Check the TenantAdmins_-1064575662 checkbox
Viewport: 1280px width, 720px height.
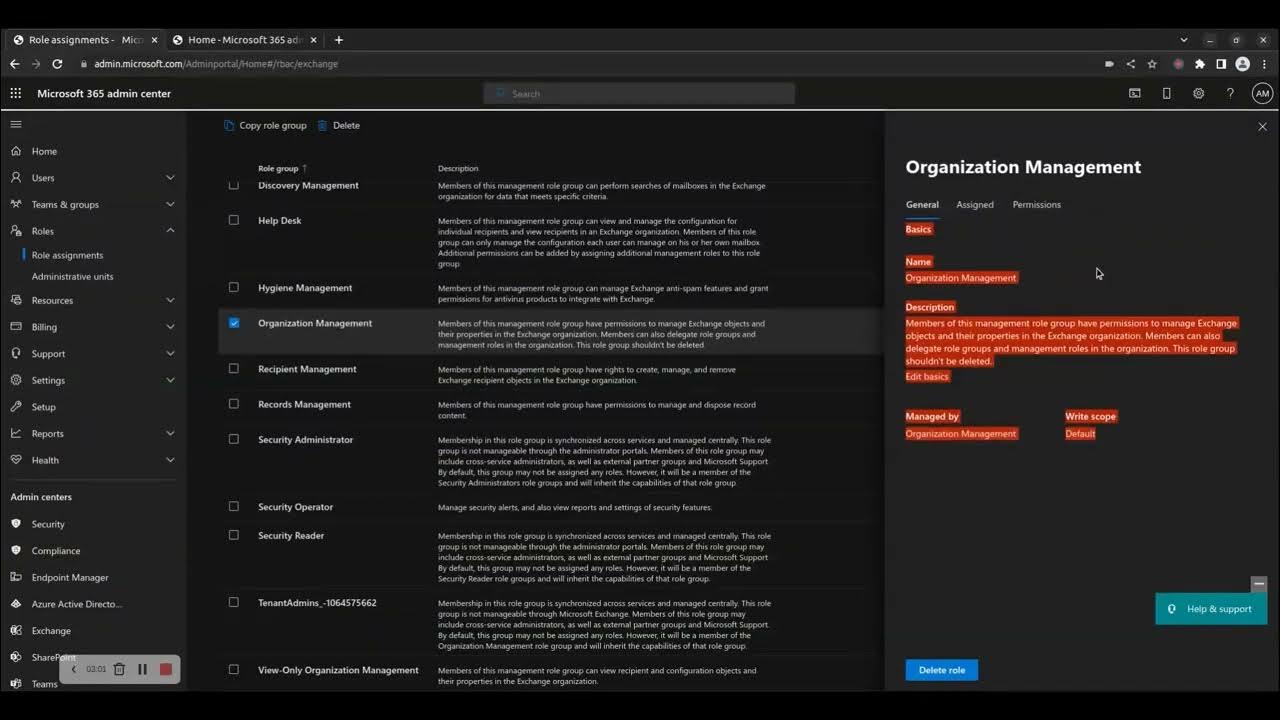tap(234, 602)
